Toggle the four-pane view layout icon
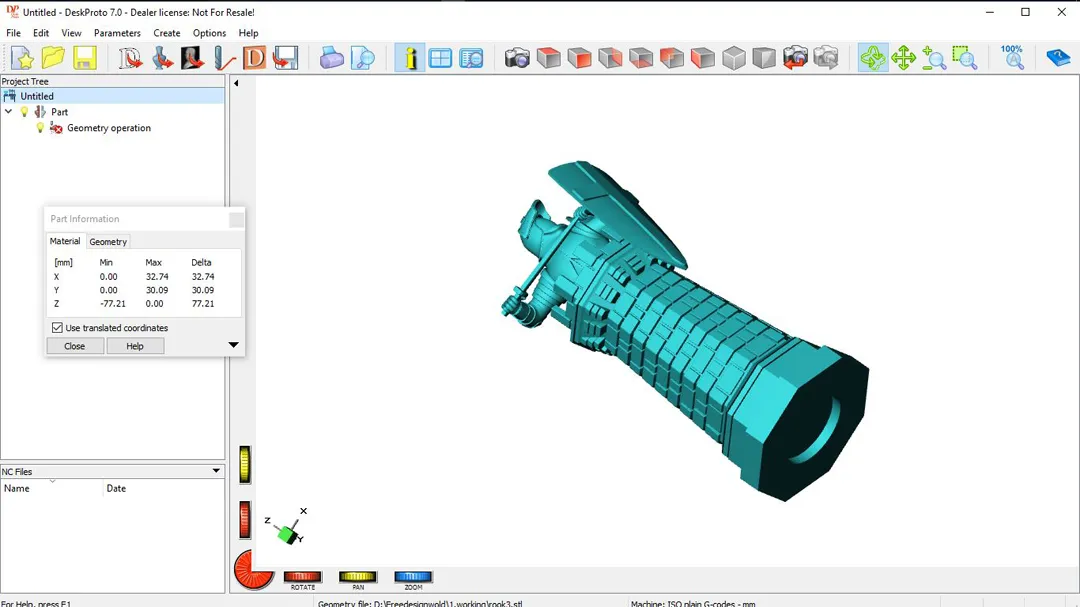 (440, 58)
